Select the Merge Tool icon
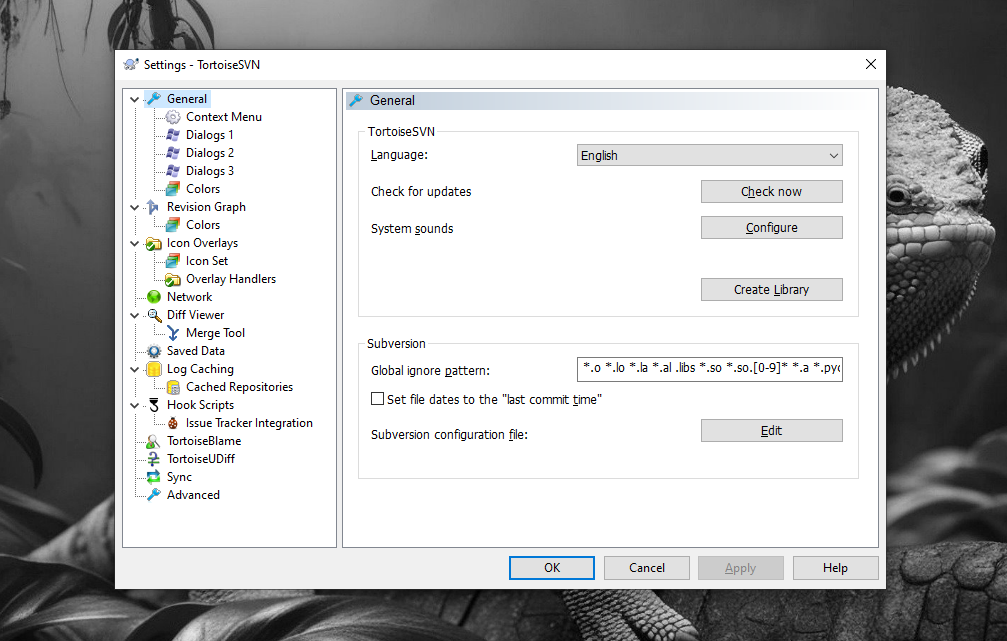Image resolution: width=1007 pixels, height=641 pixels. click(x=173, y=333)
